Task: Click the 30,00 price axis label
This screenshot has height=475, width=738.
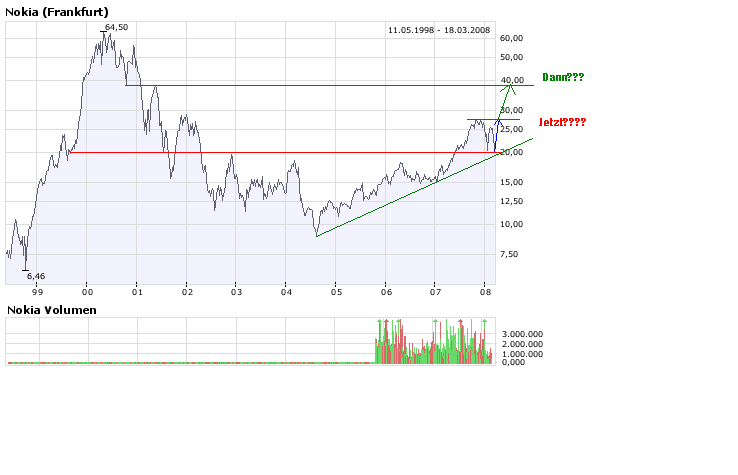Action: coord(512,110)
